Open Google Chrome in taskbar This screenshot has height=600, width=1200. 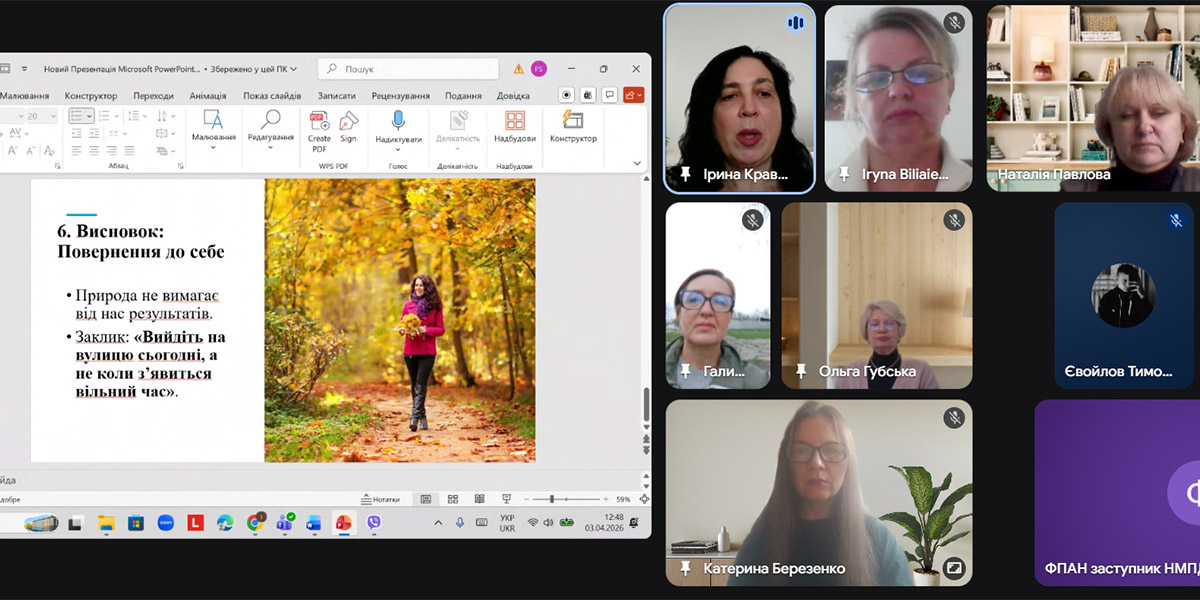(x=255, y=522)
